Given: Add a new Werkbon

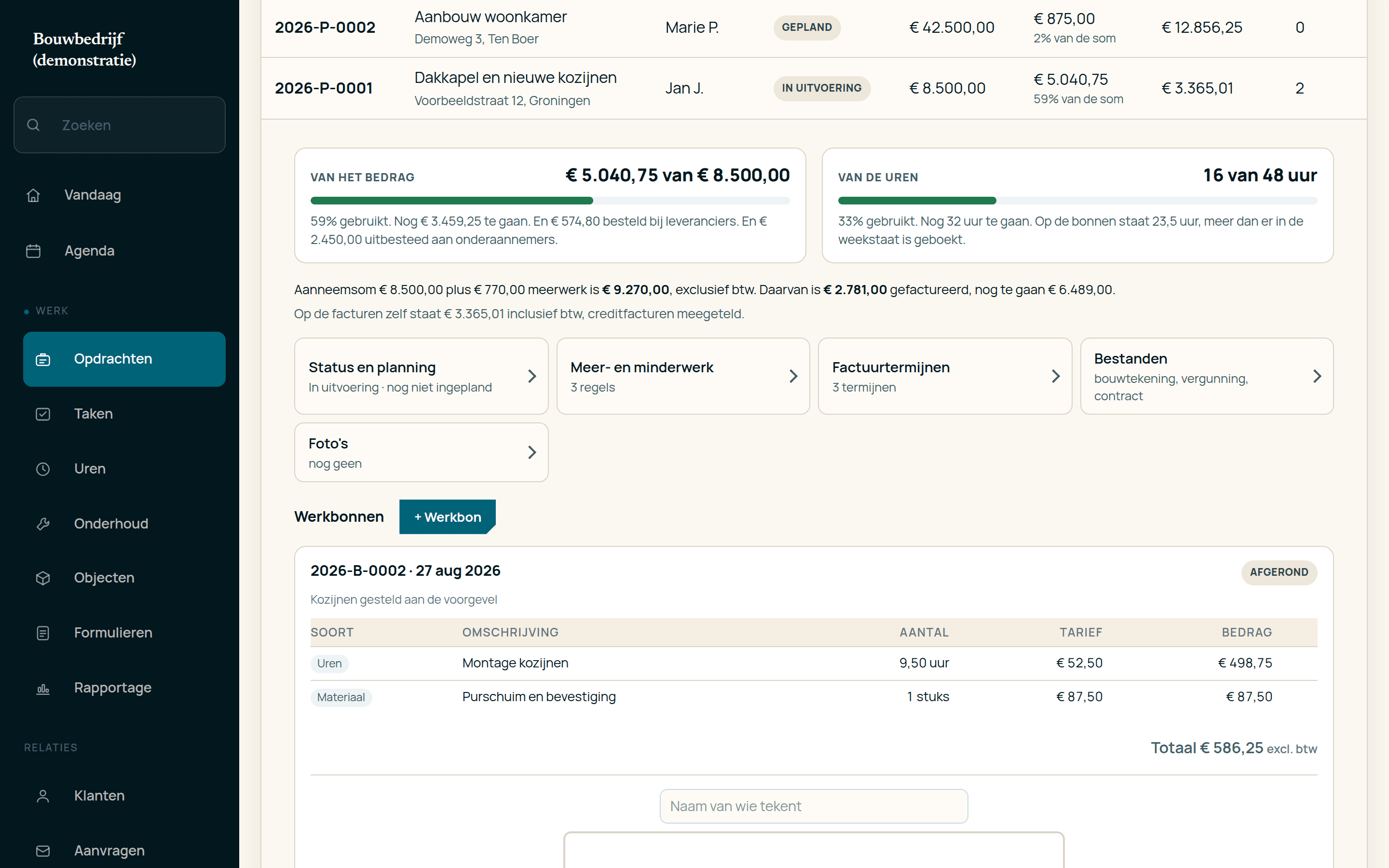Looking at the screenshot, I should [447, 516].
